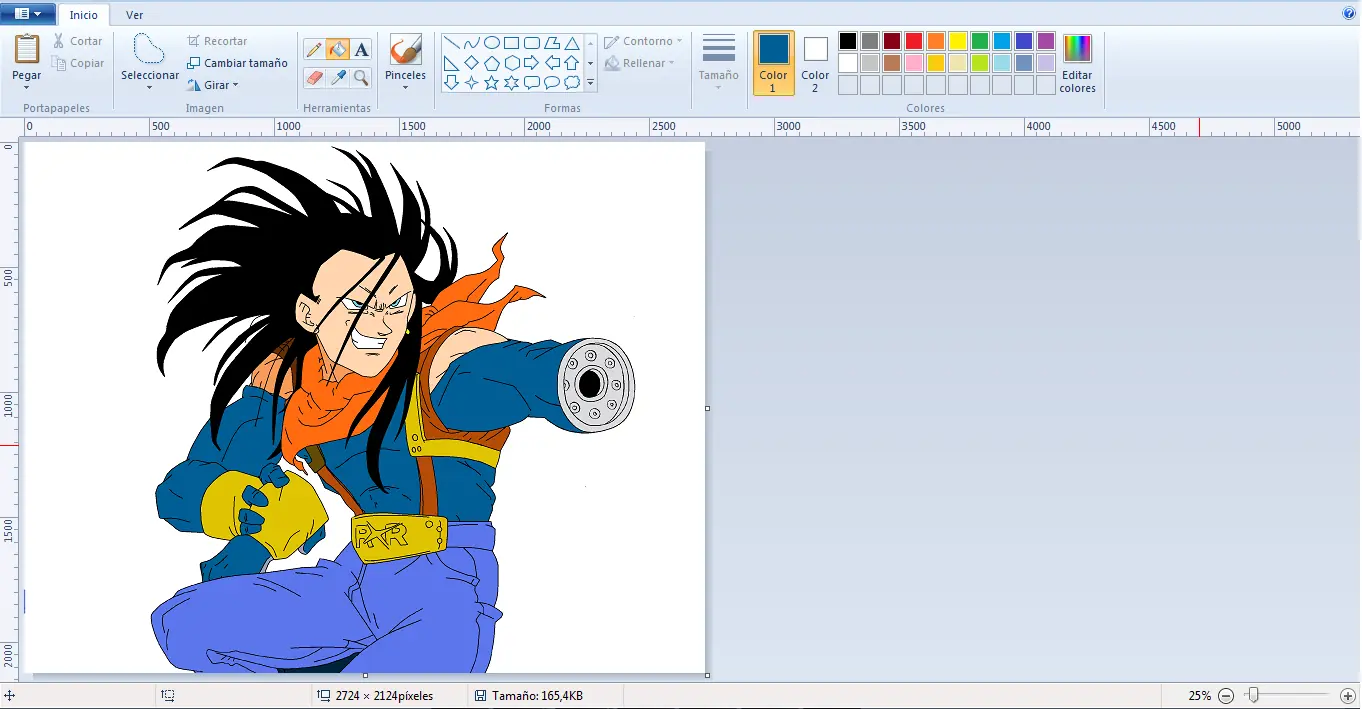Click the Pegar clipboard icon
Viewport: 1362px width, 709px height.
coord(27,49)
